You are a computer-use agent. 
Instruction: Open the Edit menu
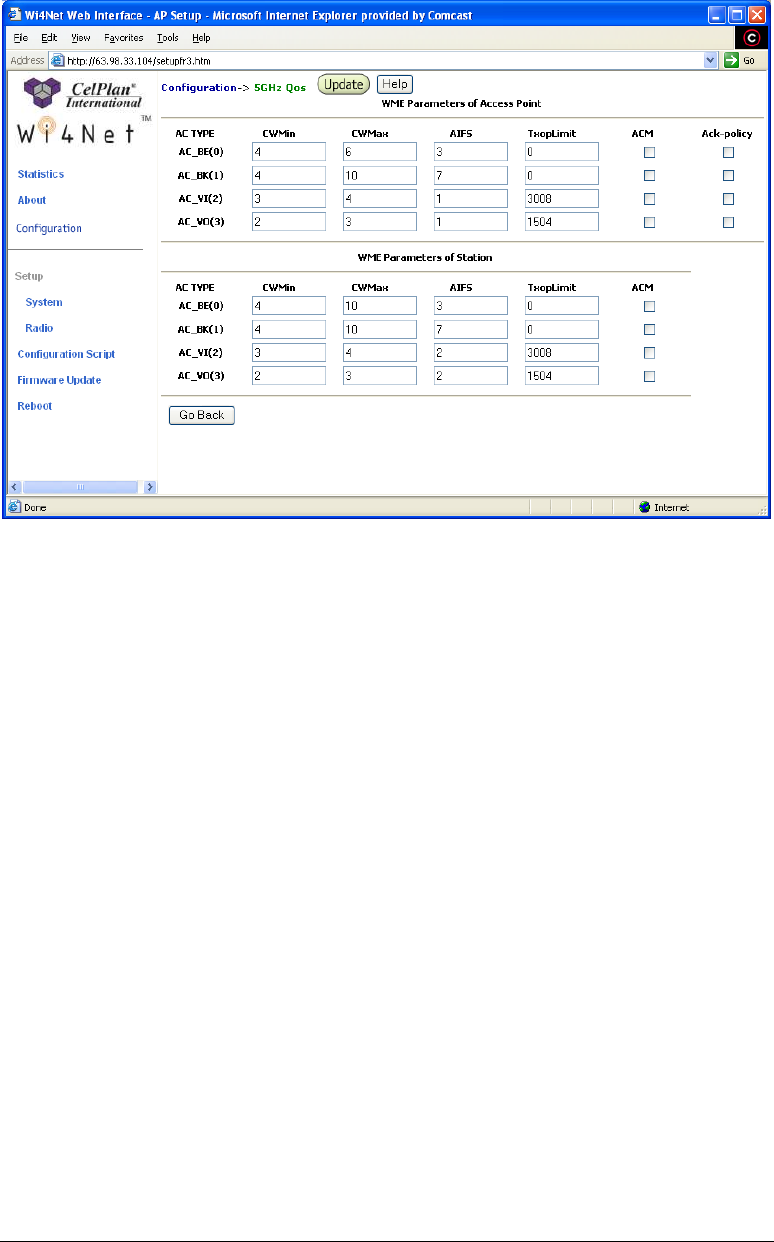tap(49, 38)
